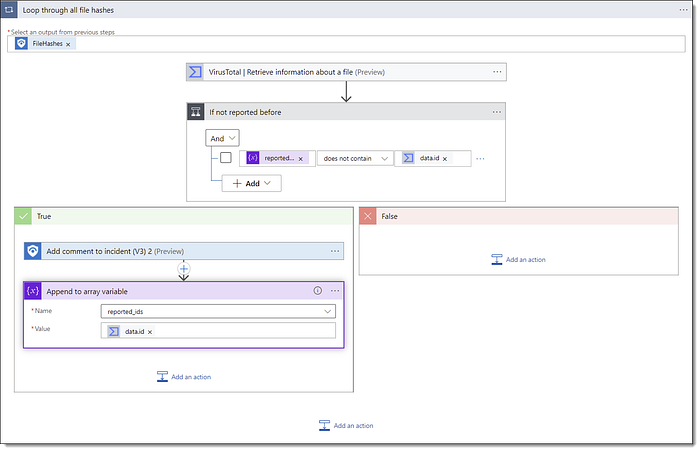Click the variable icon on Append to array variable
Image resolution: width=700 pixels, height=451 pixels.
[x=33, y=291]
